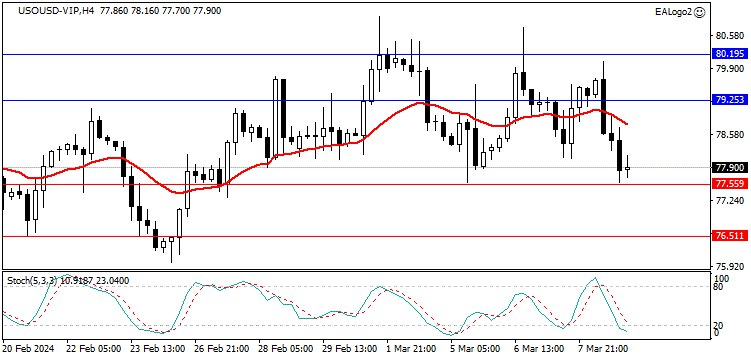
Task: Click the EALogo2 smiley face icon
Action: pyautogui.click(x=700, y=12)
